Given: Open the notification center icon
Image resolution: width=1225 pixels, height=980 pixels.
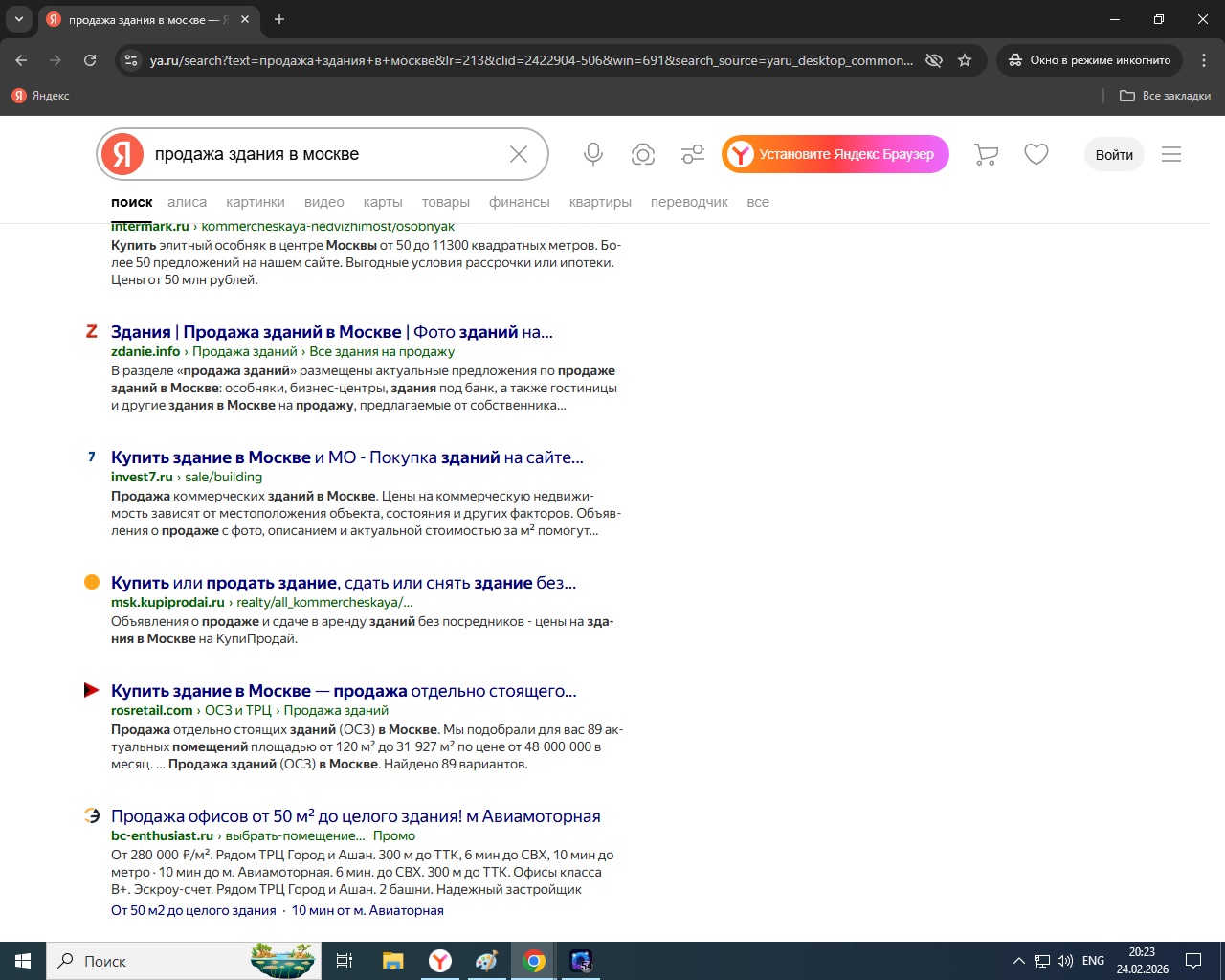Looking at the screenshot, I should [1193, 961].
